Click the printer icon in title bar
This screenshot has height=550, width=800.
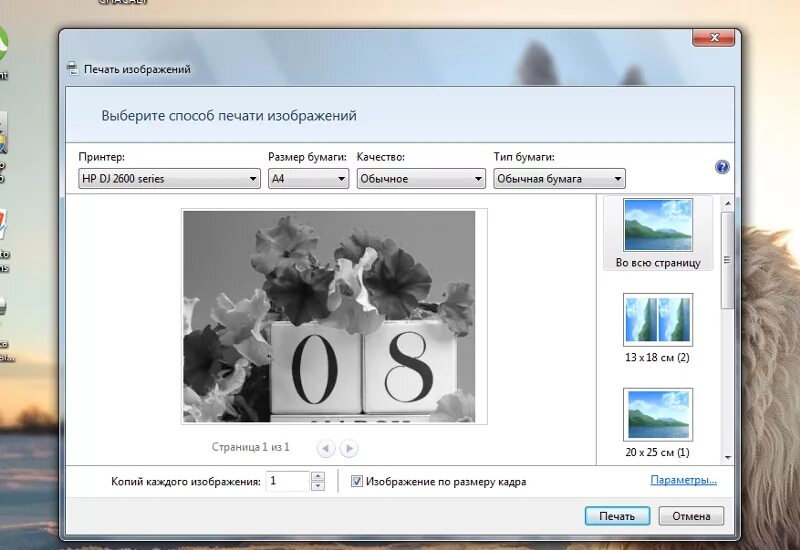point(72,68)
